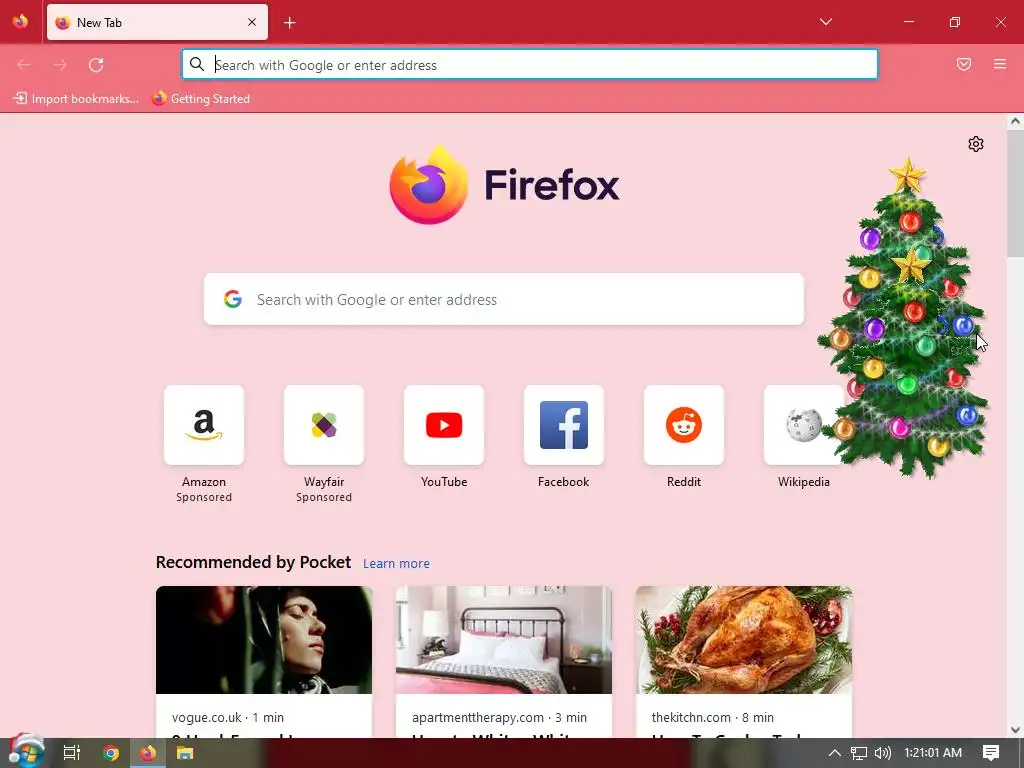The height and width of the screenshot is (768, 1024).
Task: Open network status tray icon
Action: (x=859, y=753)
